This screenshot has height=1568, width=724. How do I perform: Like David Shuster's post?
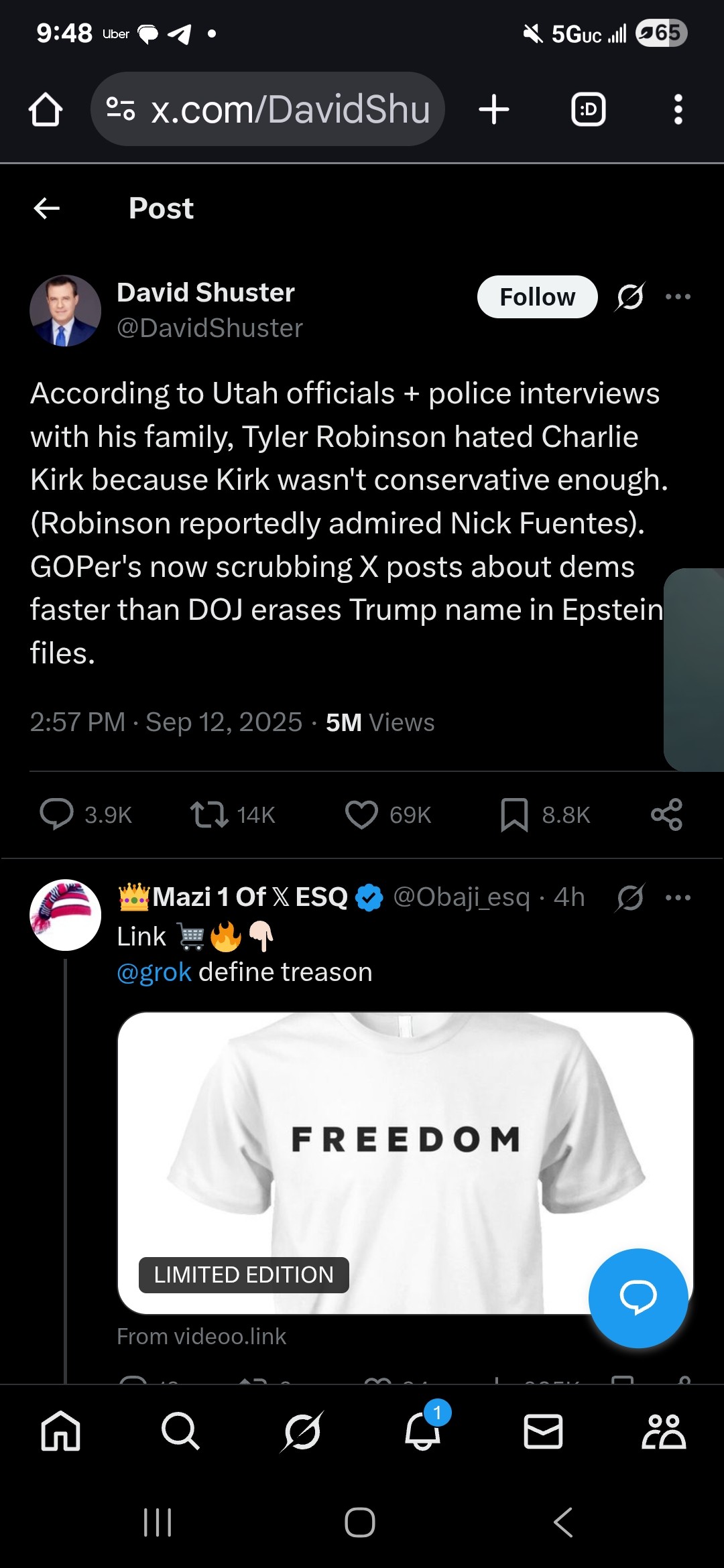point(362,815)
